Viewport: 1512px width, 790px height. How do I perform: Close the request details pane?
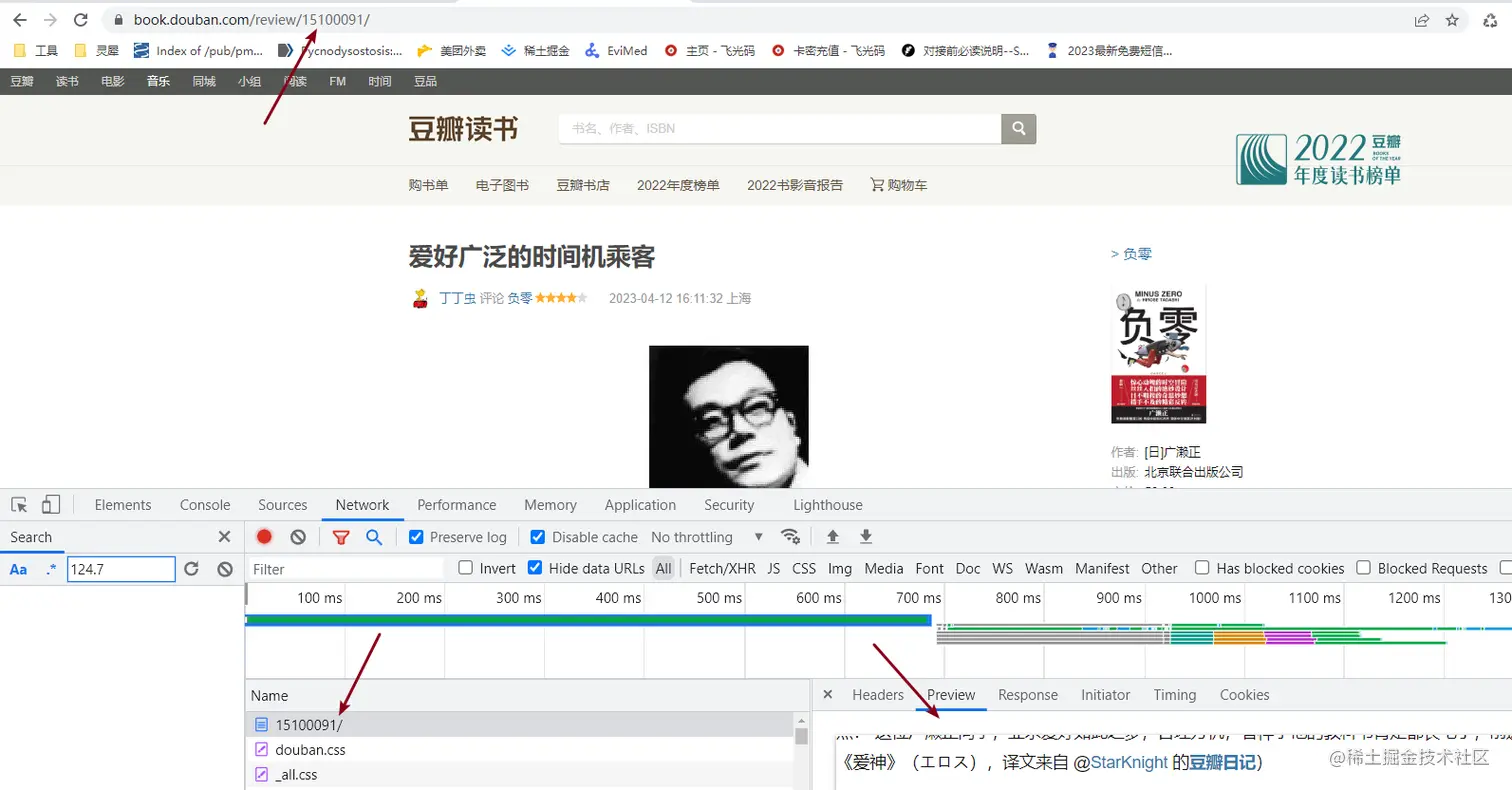click(827, 695)
